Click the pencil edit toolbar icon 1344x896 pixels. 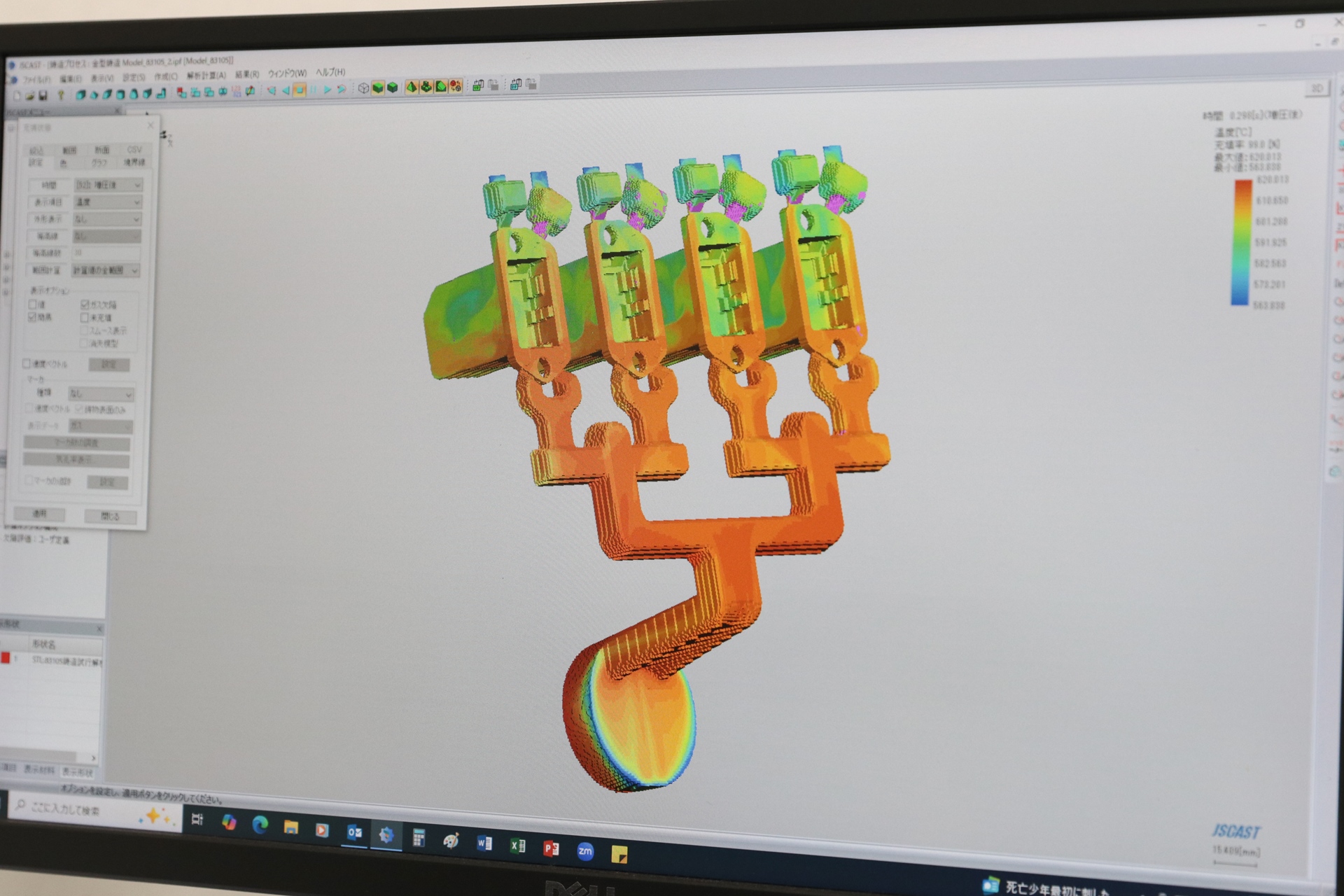[x=250, y=91]
